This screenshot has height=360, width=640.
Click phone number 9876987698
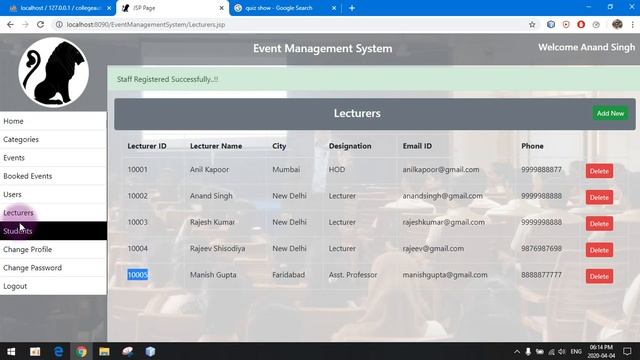pos(541,248)
